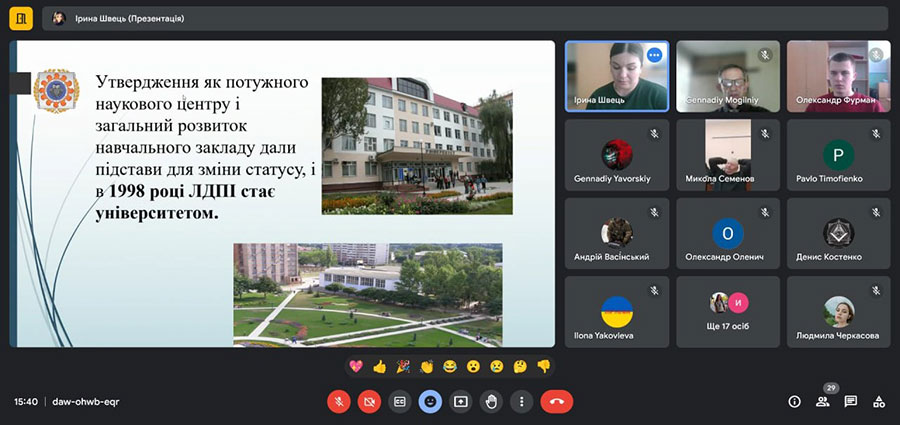Click Денис Костенко participant avatar
This screenshot has width=900, height=425.
[x=839, y=233]
